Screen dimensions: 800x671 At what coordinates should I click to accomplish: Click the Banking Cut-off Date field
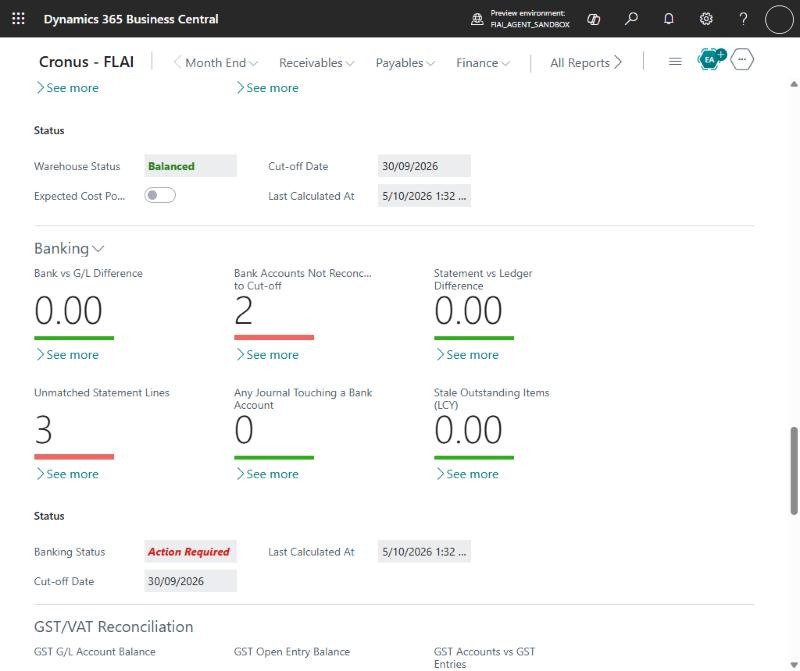point(190,581)
